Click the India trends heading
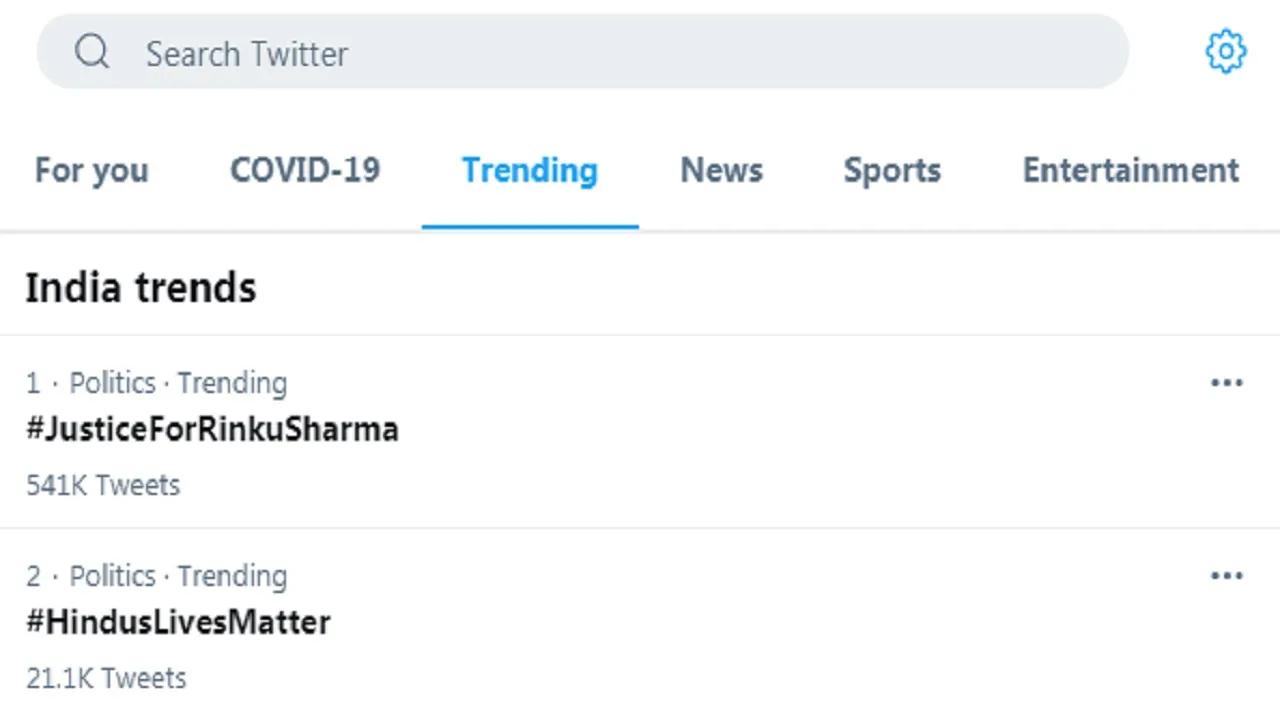The width and height of the screenshot is (1280, 720). (141, 288)
